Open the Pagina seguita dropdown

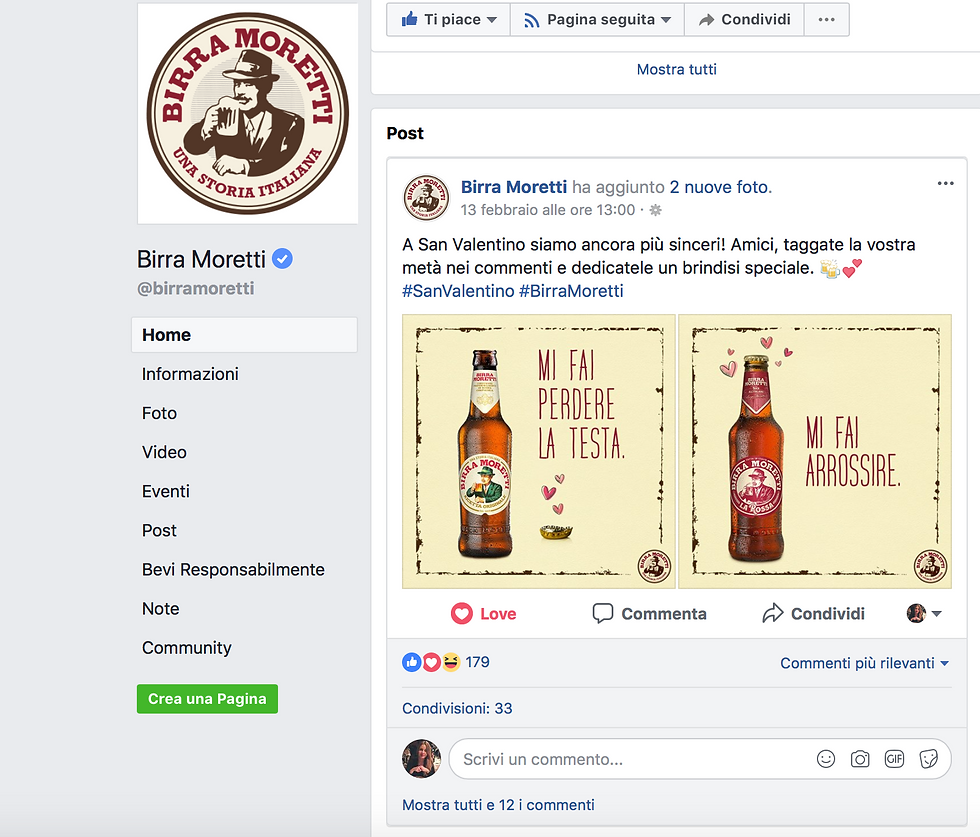pyautogui.click(x=598, y=19)
